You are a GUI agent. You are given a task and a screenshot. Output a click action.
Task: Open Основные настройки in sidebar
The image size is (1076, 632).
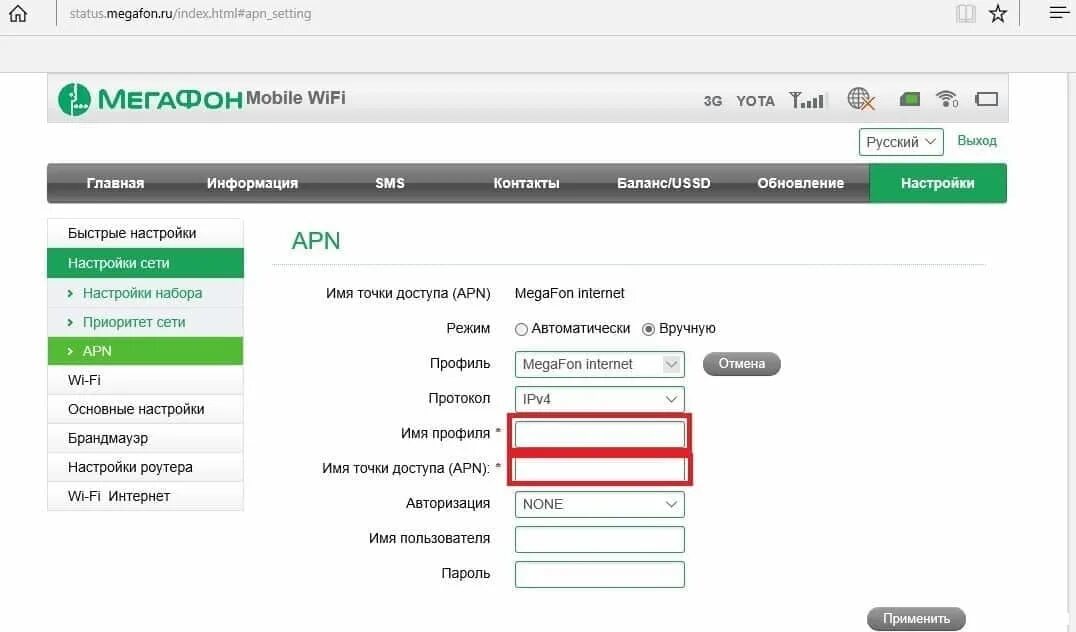click(145, 409)
